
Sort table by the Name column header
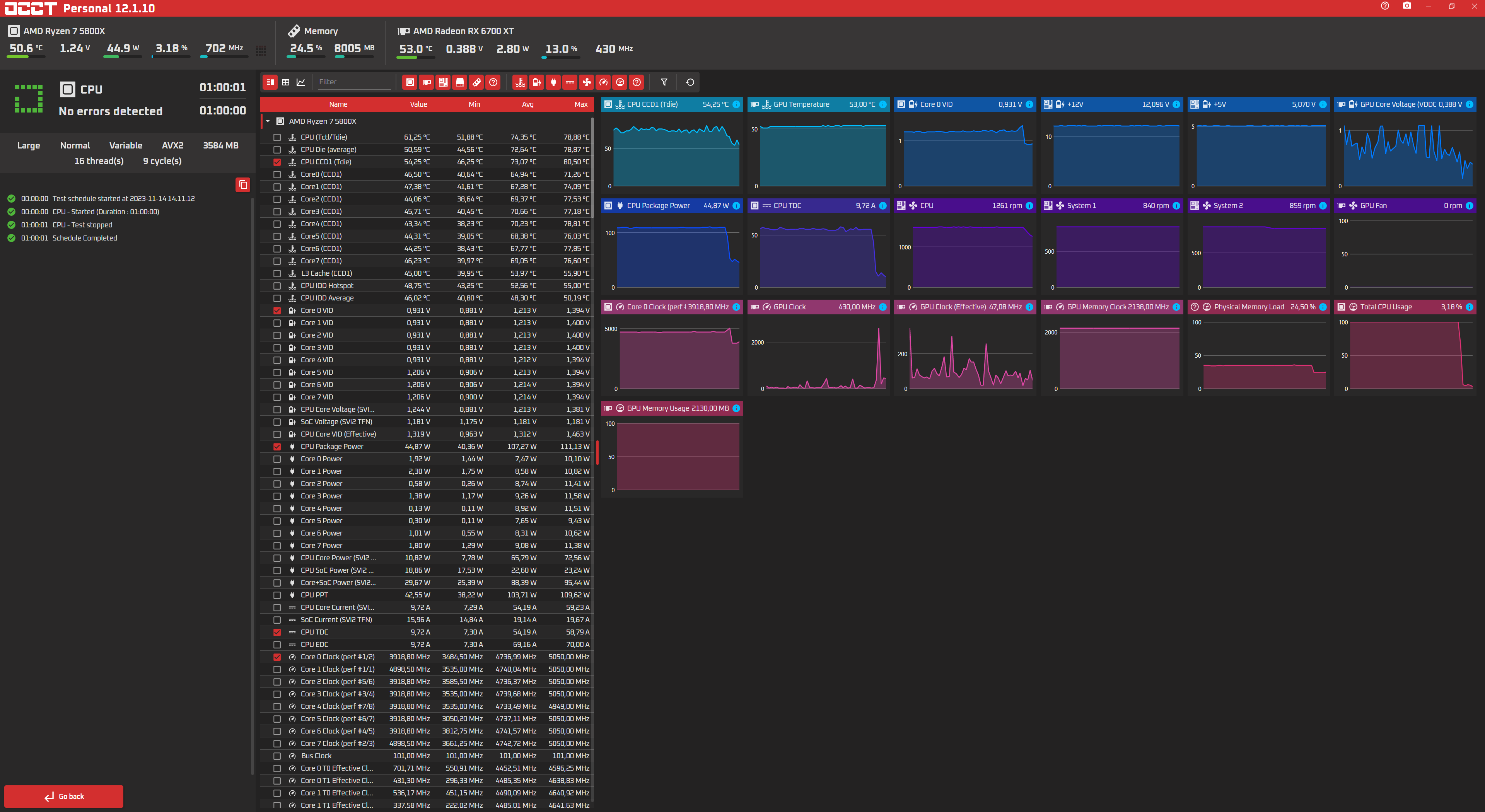338,104
